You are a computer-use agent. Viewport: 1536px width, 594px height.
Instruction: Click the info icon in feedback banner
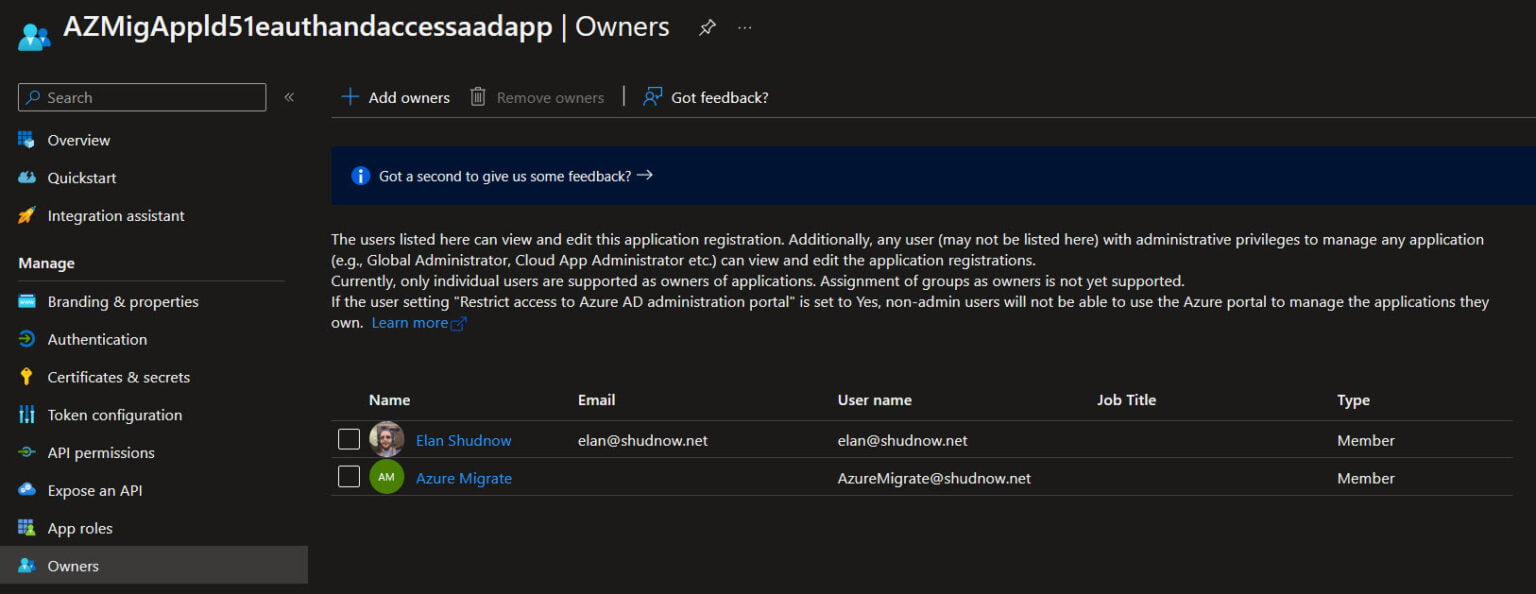point(361,176)
